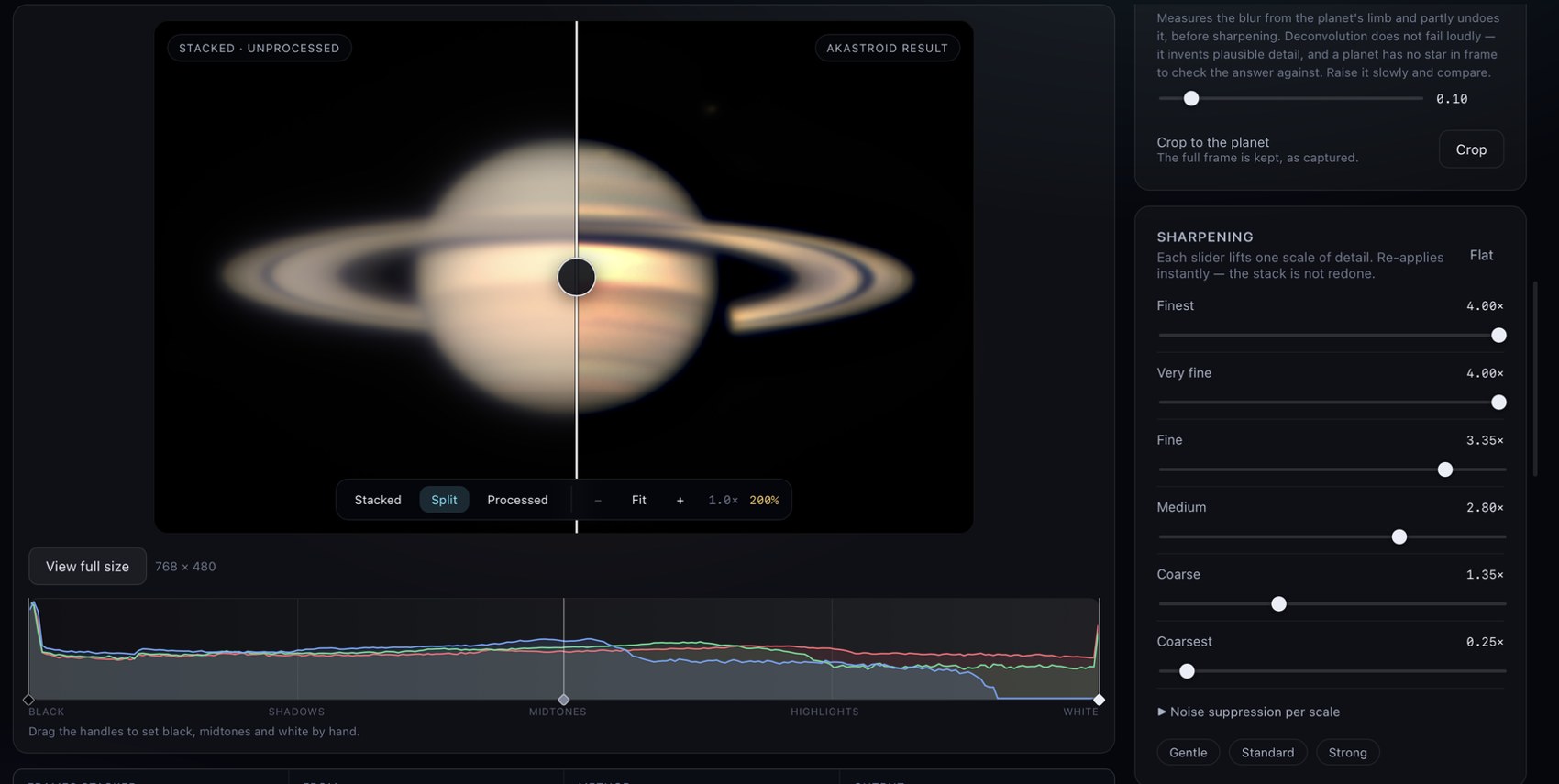Click the midtones handle on histogram
The width and height of the screenshot is (1559, 784).
click(564, 700)
